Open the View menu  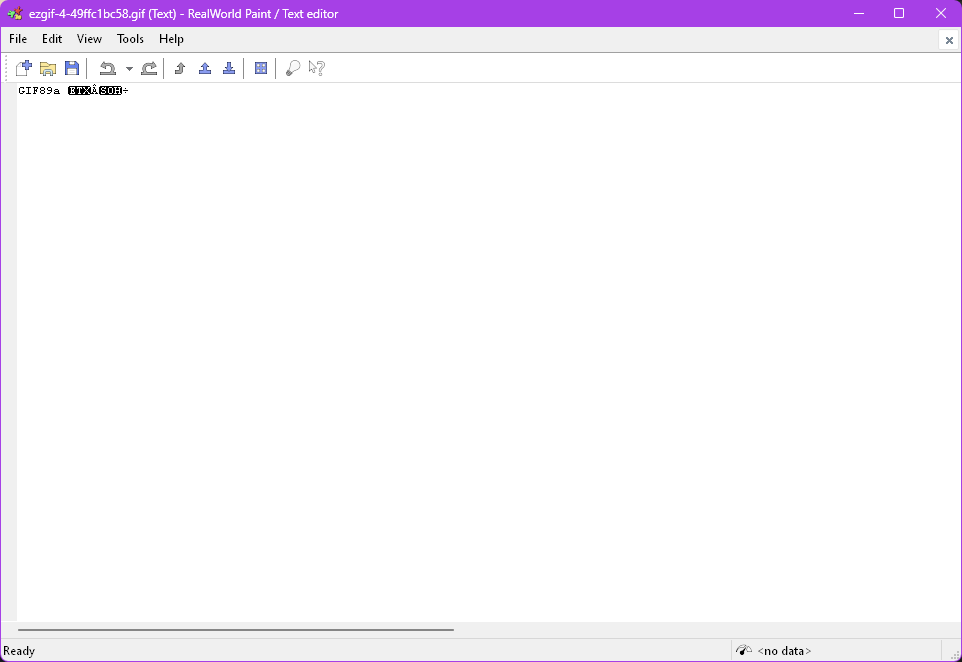pyautogui.click(x=89, y=39)
